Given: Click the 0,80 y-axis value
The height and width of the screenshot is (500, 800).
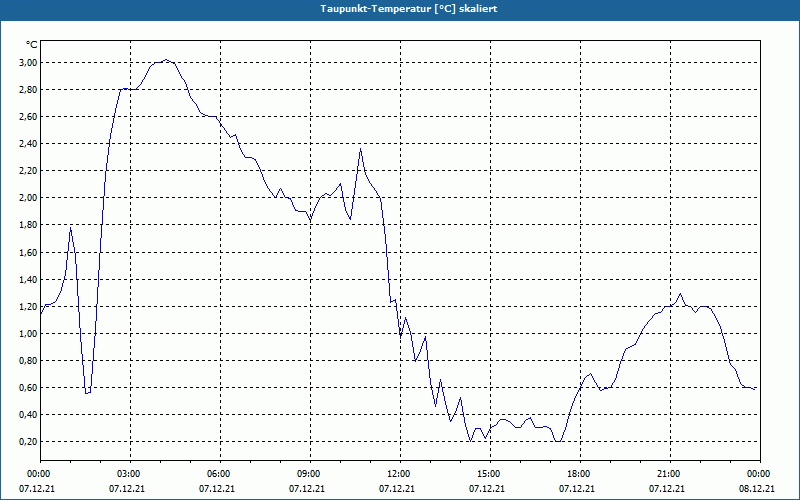Looking at the screenshot, I should (28, 361).
